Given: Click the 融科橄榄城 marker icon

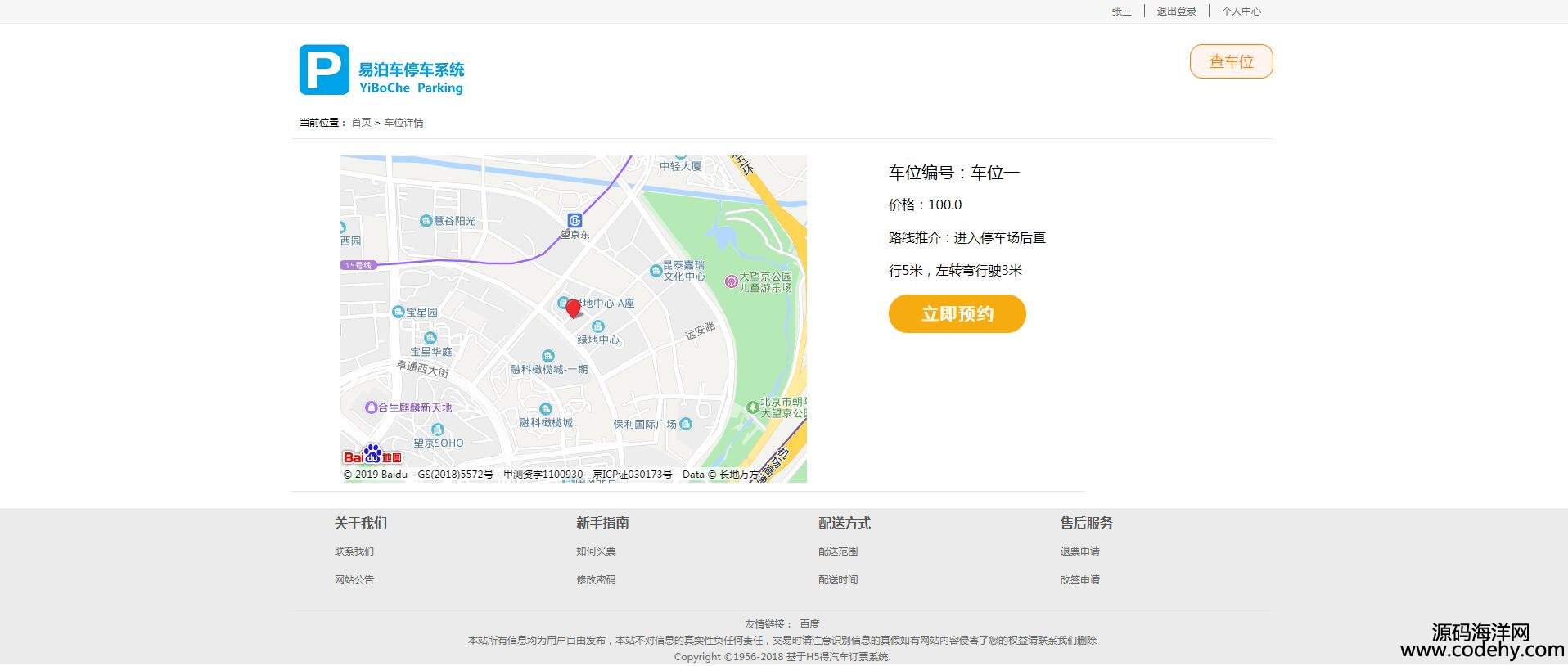Looking at the screenshot, I should pyautogui.click(x=546, y=409).
